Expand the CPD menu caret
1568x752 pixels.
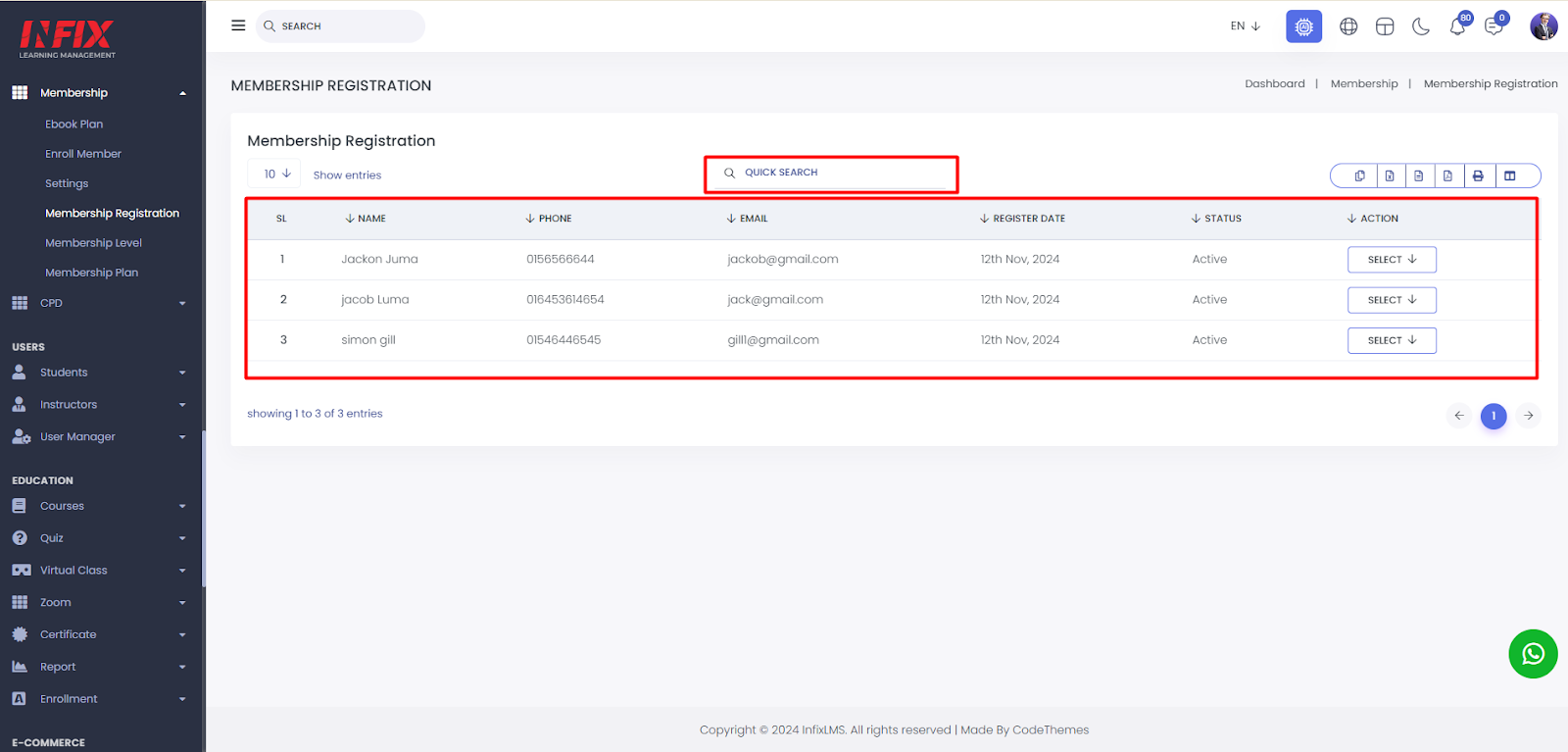pos(182,304)
